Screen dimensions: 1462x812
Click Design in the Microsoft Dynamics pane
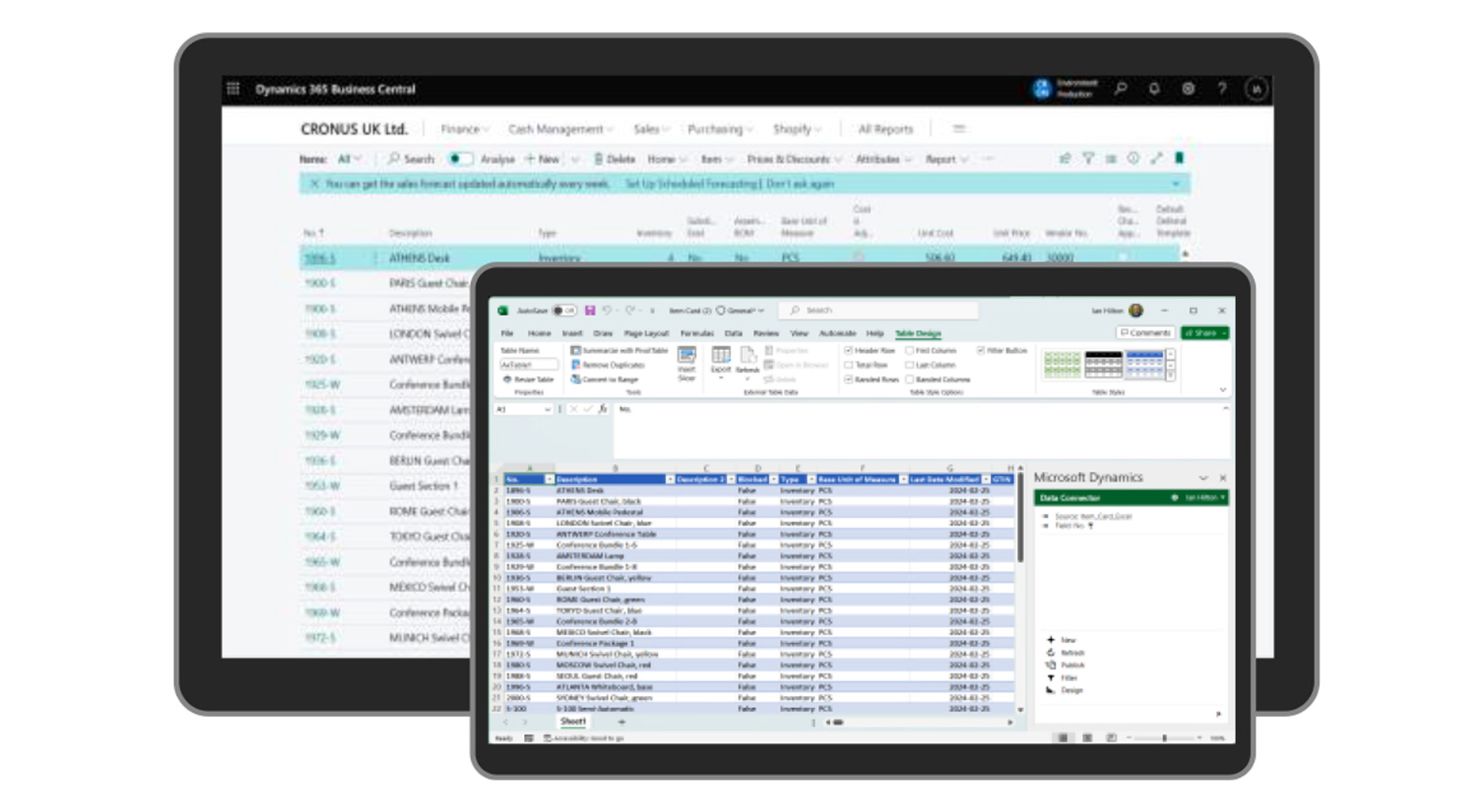1065,690
